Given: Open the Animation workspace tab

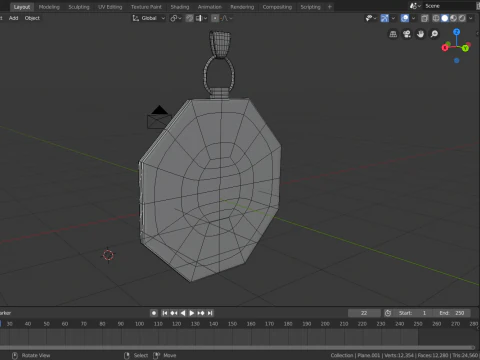Looking at the screenshot, I should [209, 7].
